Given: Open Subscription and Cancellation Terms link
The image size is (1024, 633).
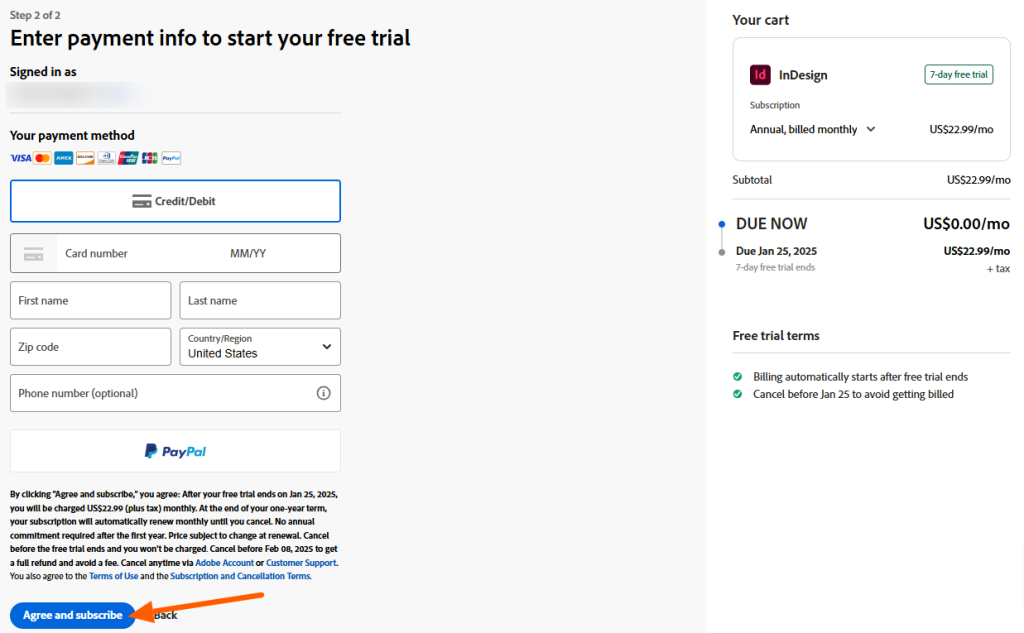Looking at the screenshot, I should 240,576.
